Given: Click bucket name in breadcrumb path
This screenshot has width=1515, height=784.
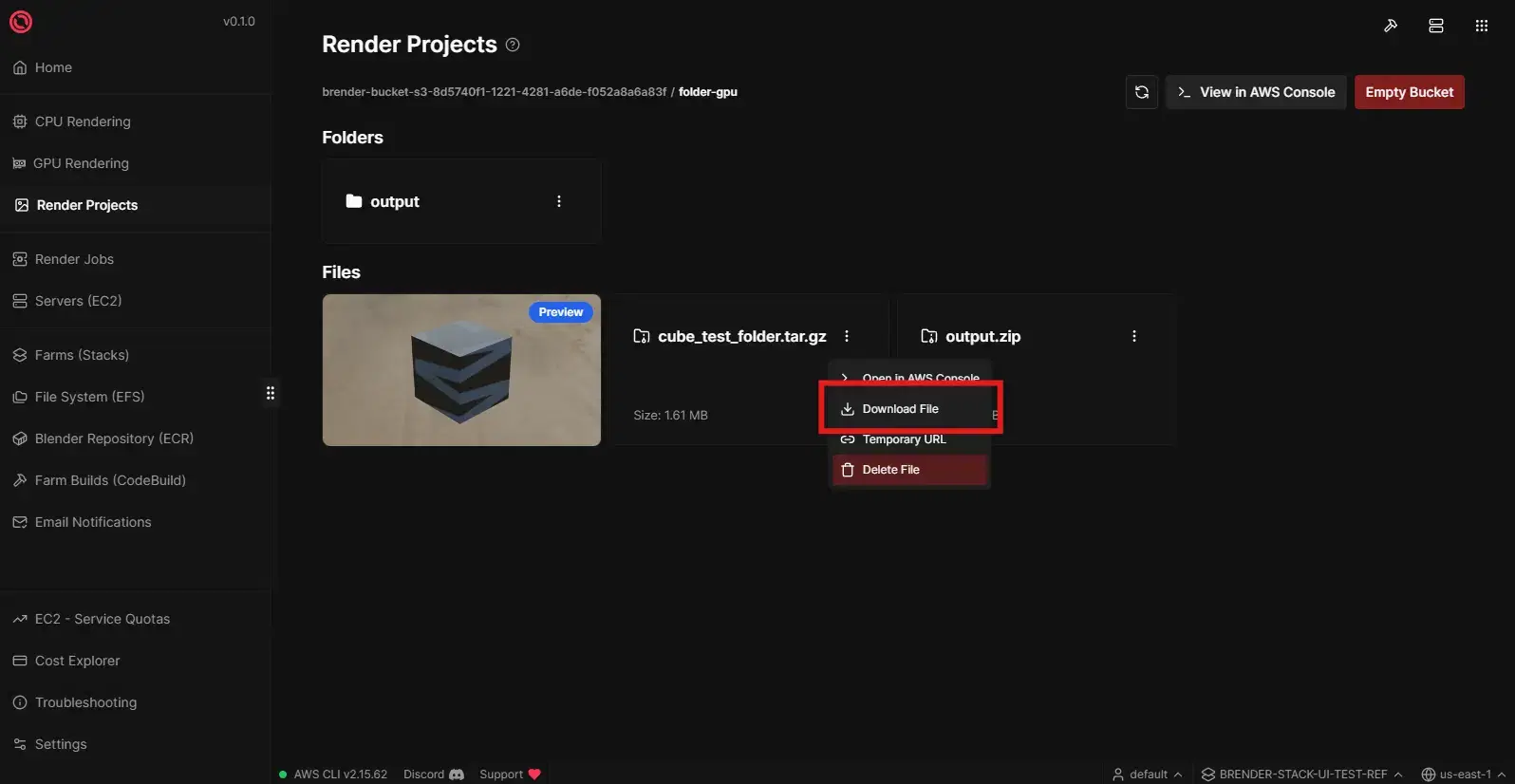Looking at the screenshot, I should point(495,92).
